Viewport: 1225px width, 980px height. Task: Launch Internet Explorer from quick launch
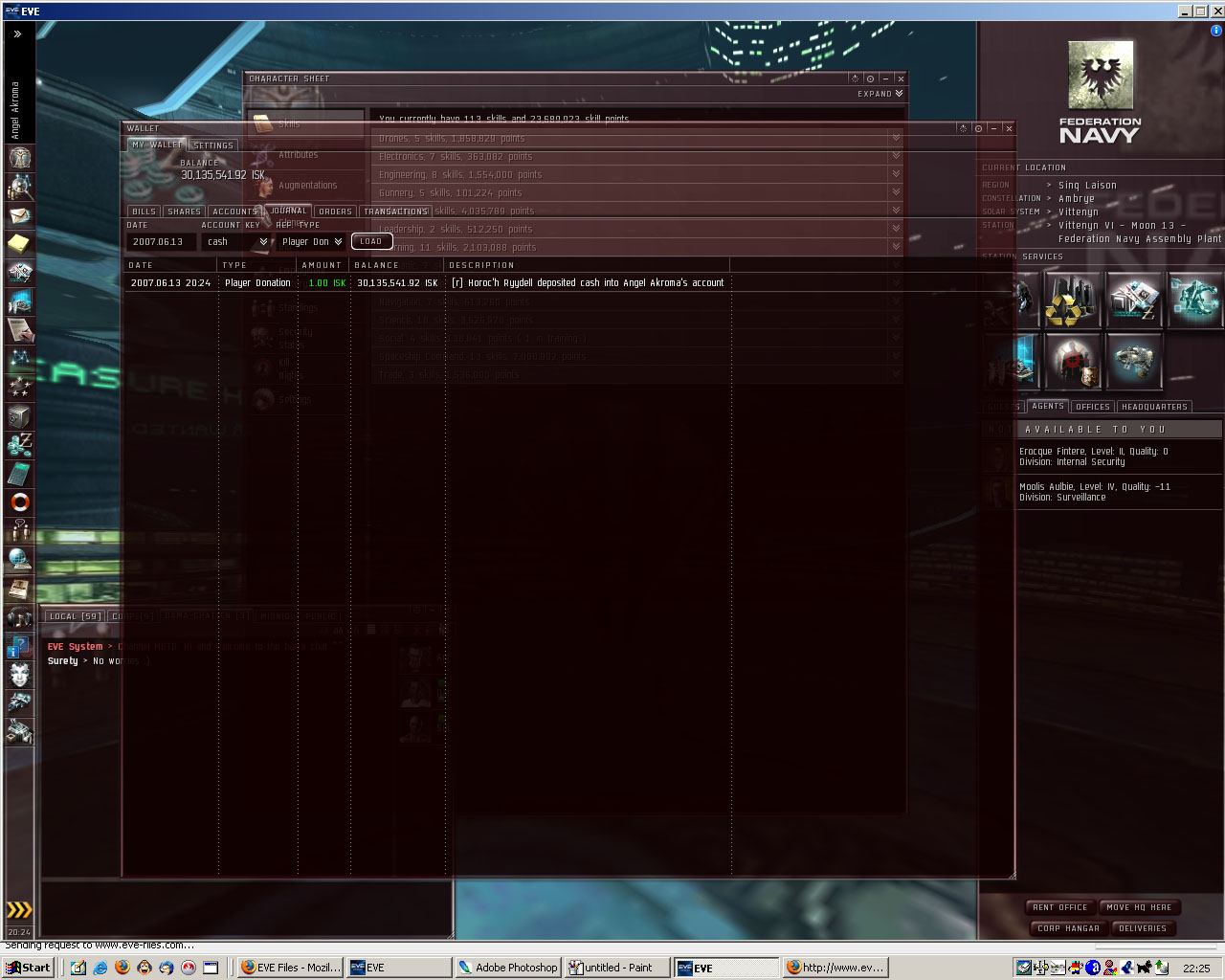click(x=100, y=968)
